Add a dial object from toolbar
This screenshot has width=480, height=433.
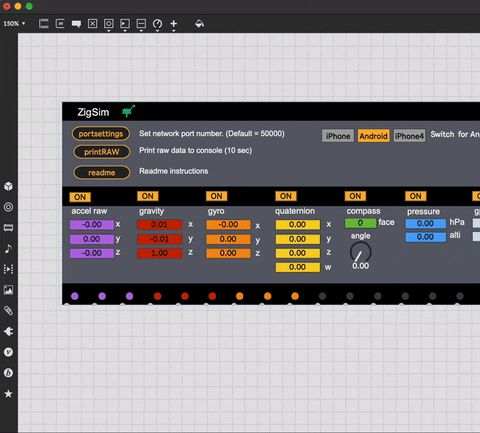pos(157,24)
